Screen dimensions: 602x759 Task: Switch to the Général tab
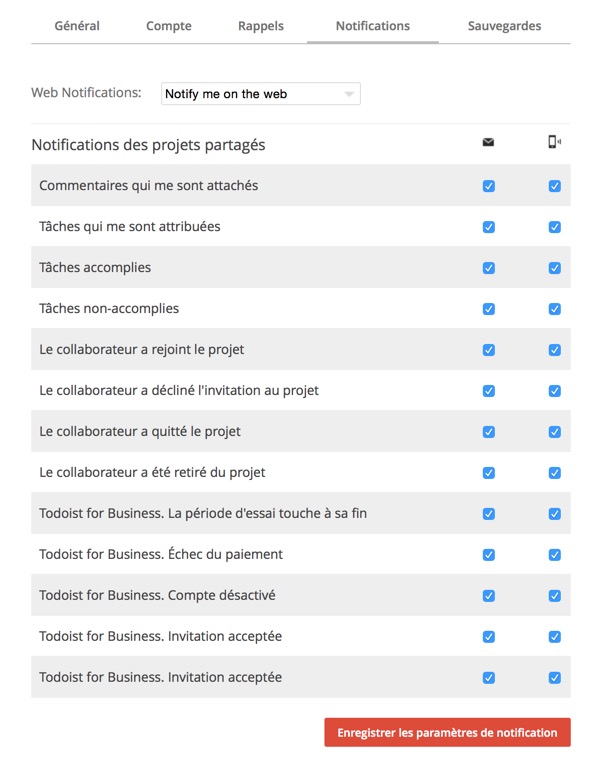pyautogui.click(x=77, y=26)
